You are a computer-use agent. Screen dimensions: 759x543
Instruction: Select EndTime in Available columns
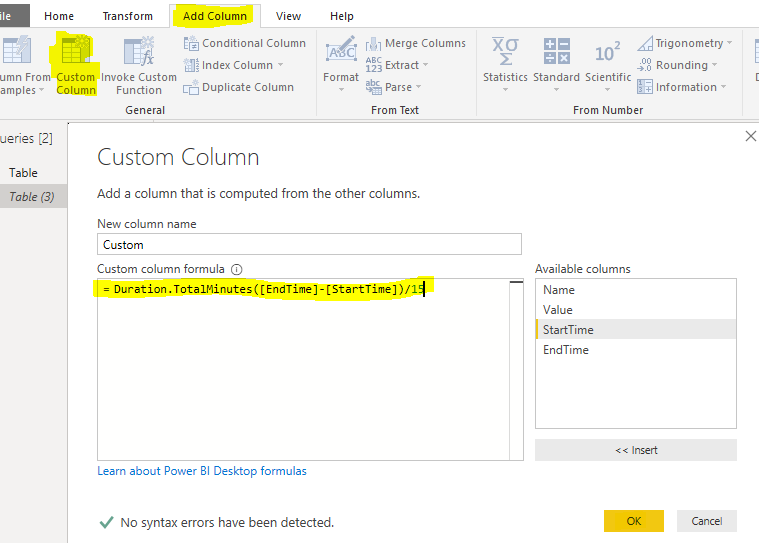(636, 350)
